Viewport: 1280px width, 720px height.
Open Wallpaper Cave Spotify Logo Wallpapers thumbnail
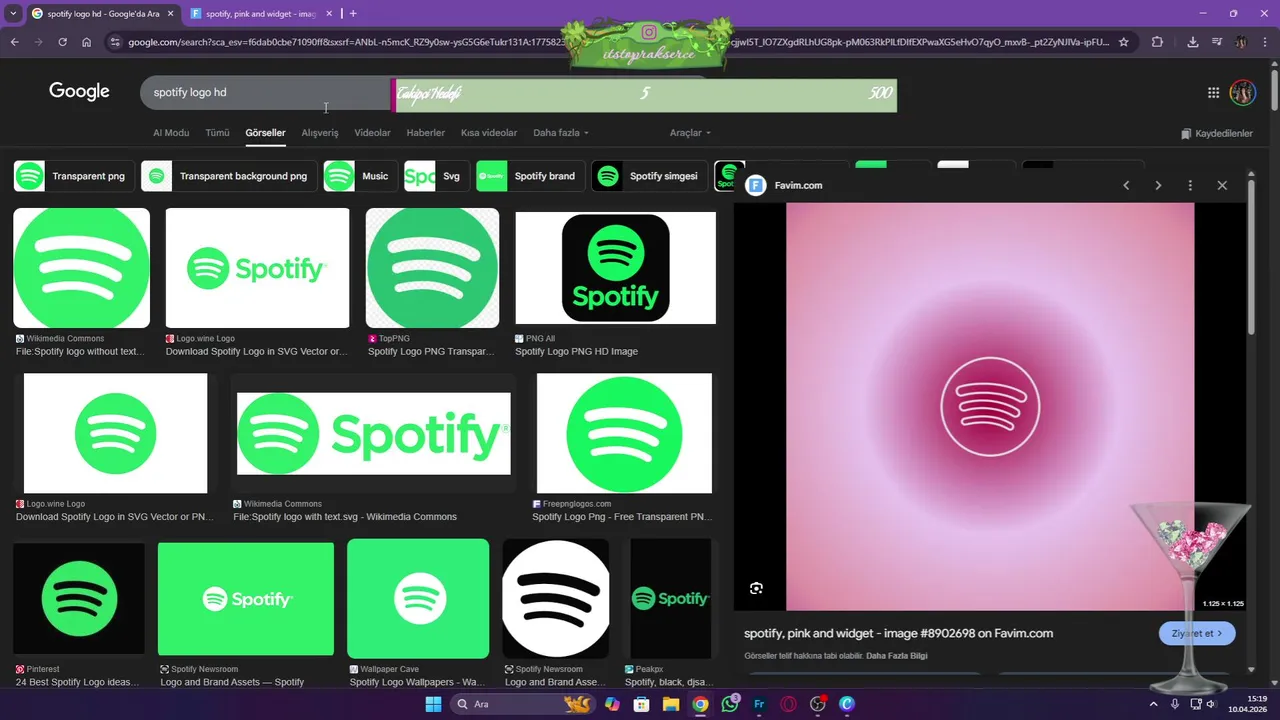point(418,598)
